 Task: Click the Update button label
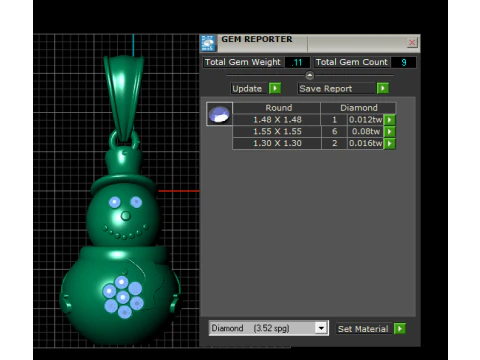249,89
